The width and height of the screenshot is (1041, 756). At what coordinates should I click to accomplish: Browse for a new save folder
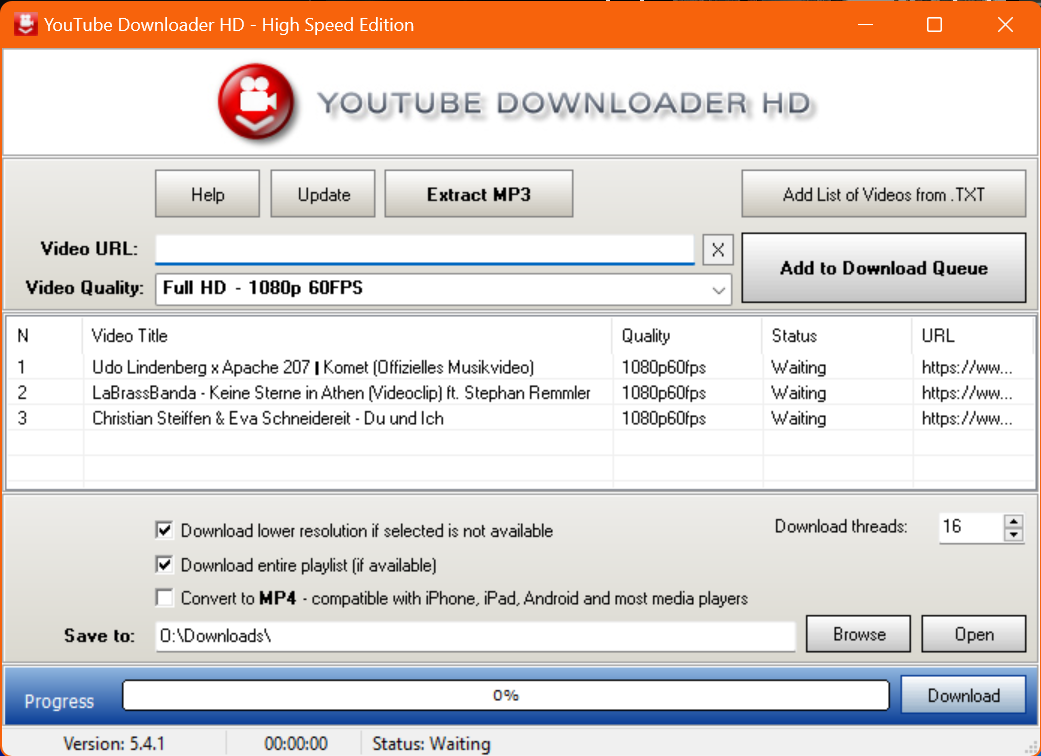click(x=857, y=633)
